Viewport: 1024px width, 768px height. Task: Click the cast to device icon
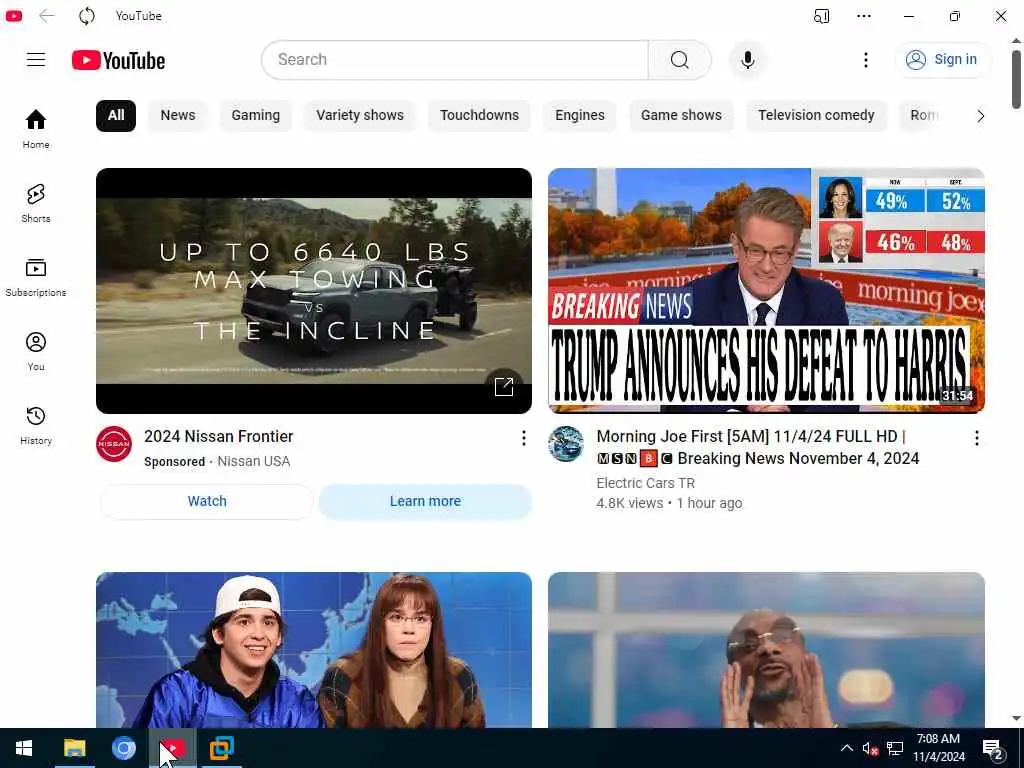point(821,16)
